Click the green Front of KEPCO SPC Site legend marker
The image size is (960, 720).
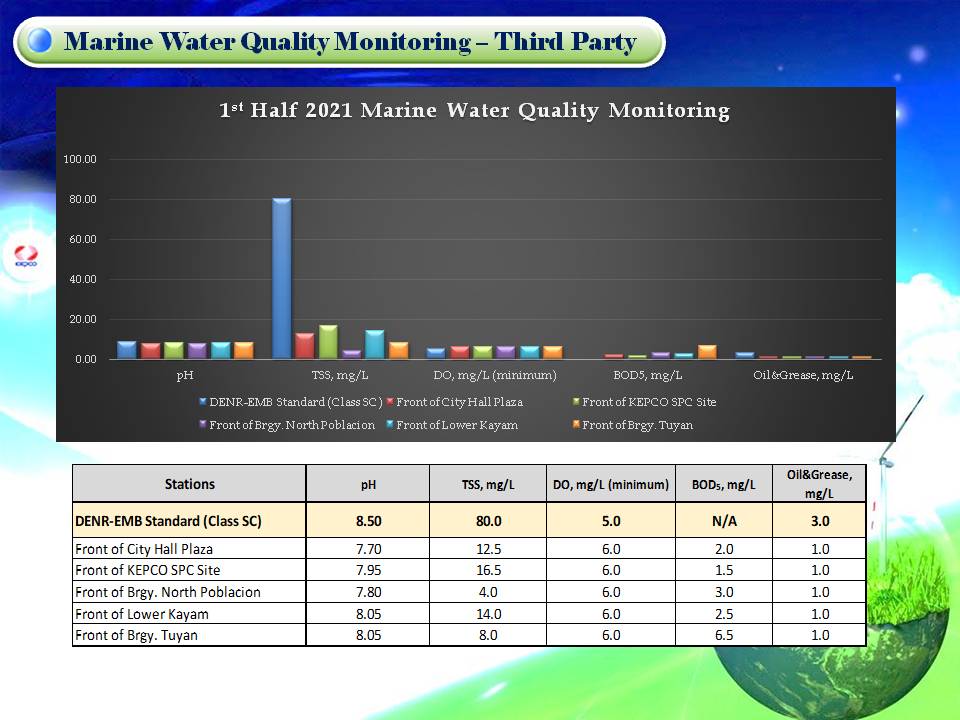pyautogui.click(x=576, y=402)
